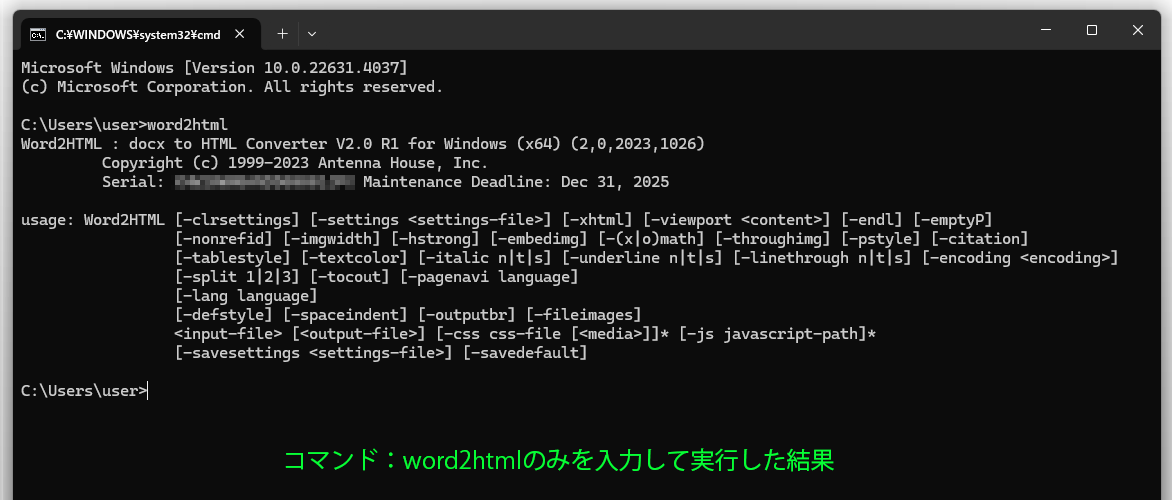Click the [-clrsettings] option in usage
This screenshot has height=500, width=1172.
coord(237,220)
